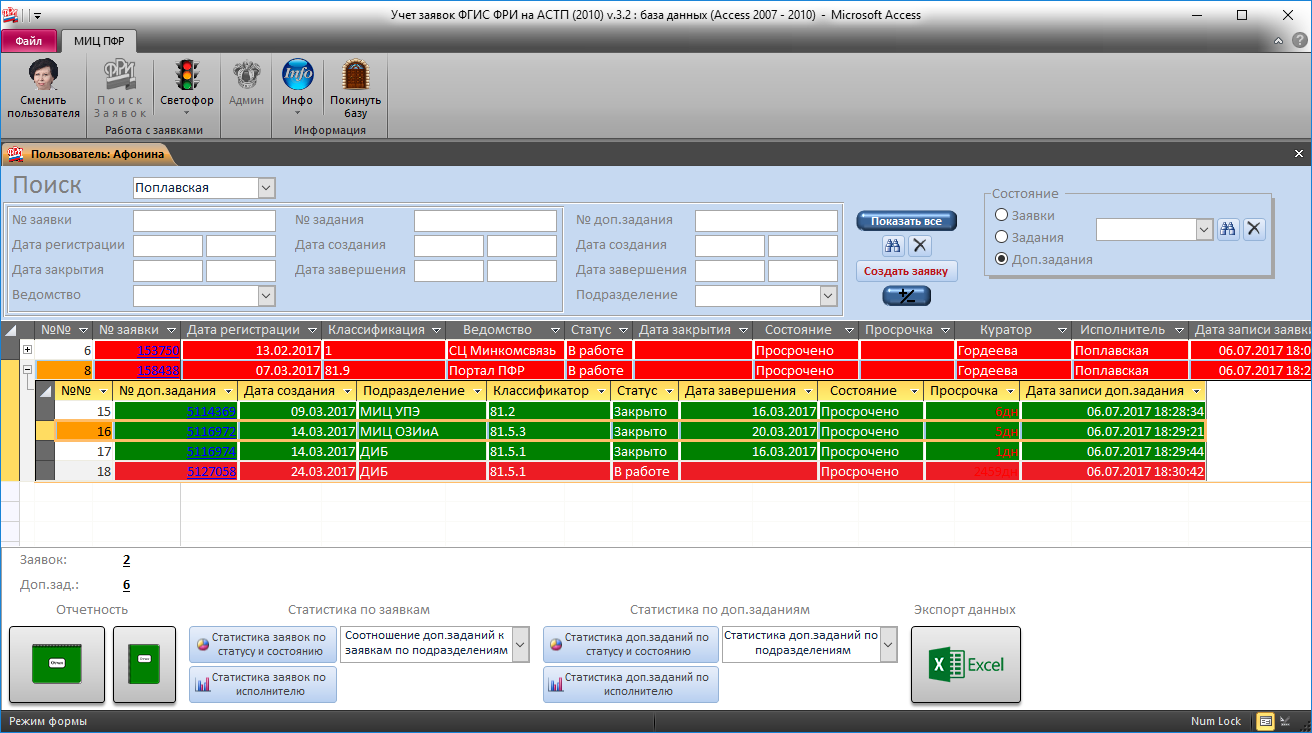
Task: Click the X clear icon in Состояние panel
Action: [1254, 229]
